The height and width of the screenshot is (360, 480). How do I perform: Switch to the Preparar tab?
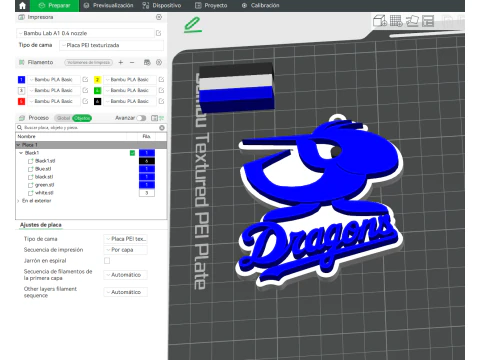click(x=55, y=6)
